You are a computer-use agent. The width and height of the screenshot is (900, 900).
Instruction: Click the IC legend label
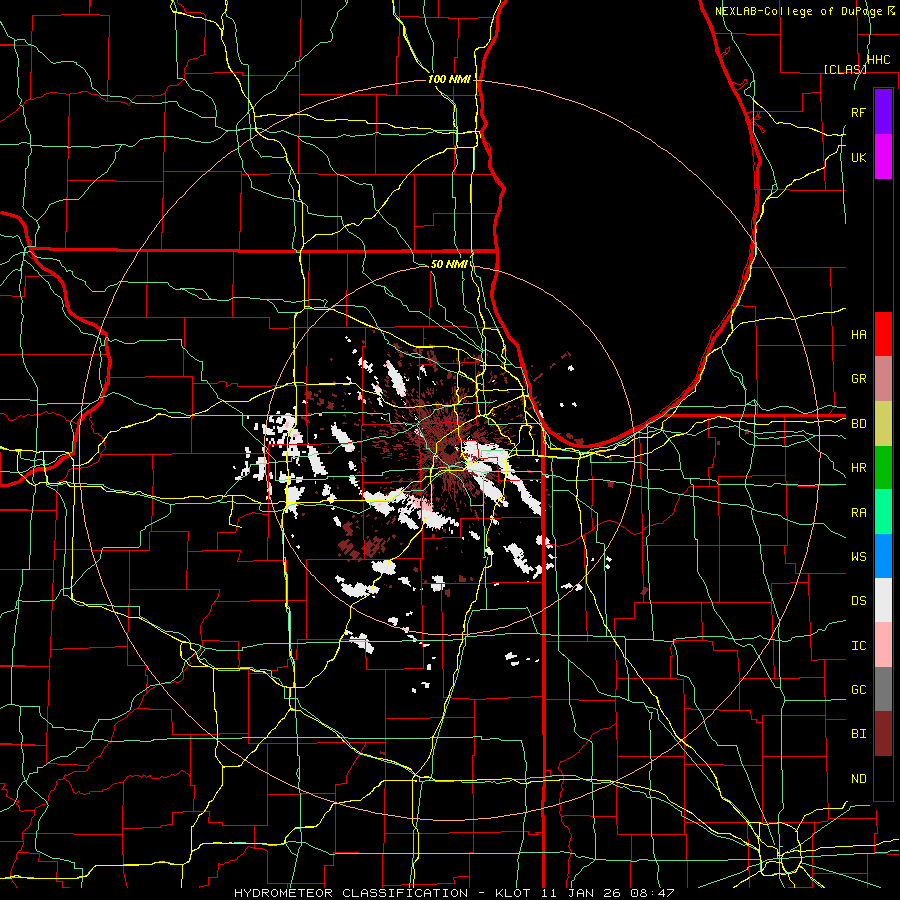[x=858, y=646]
